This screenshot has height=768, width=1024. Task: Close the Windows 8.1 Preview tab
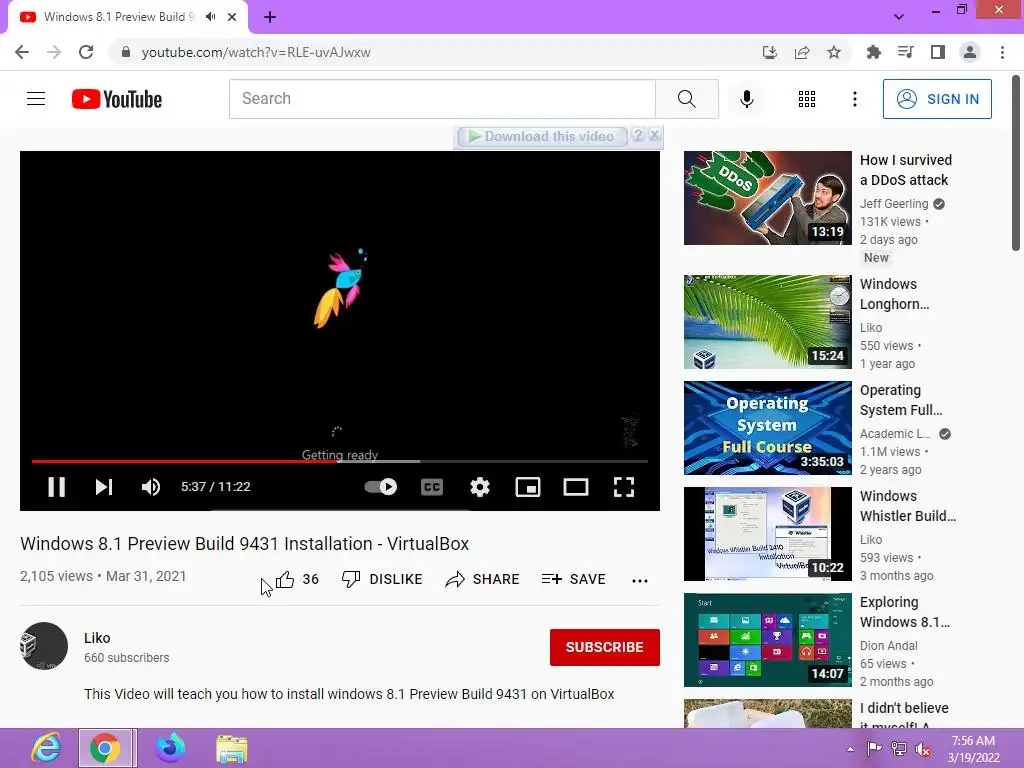click(232, 17)
